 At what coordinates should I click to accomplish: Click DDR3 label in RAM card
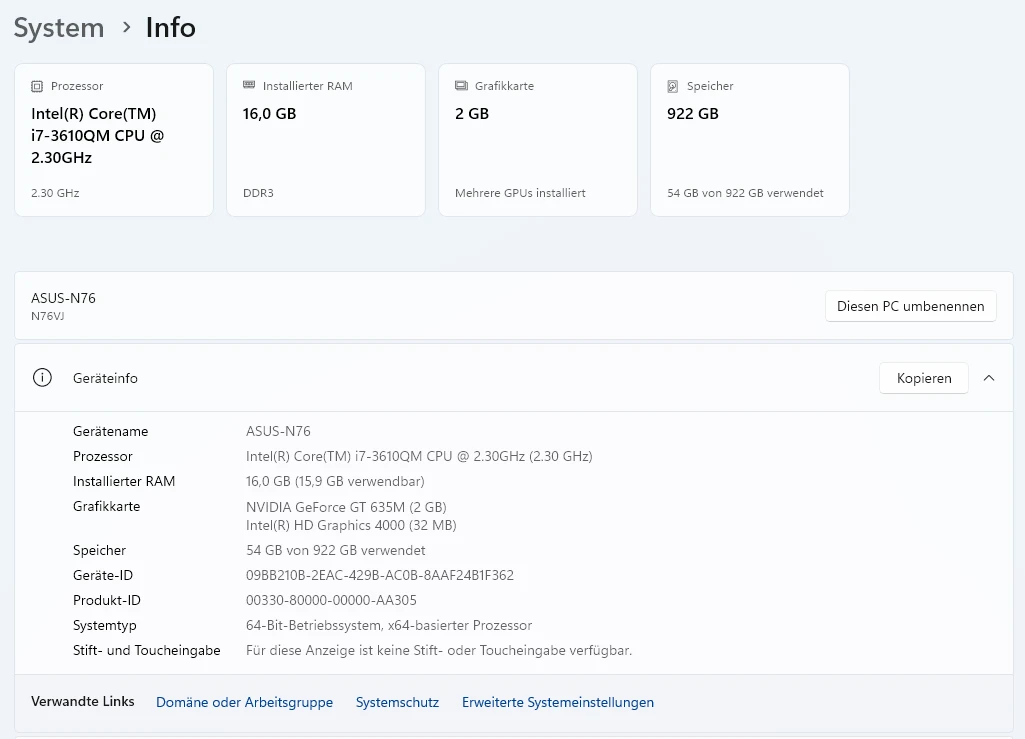[258, 193]
